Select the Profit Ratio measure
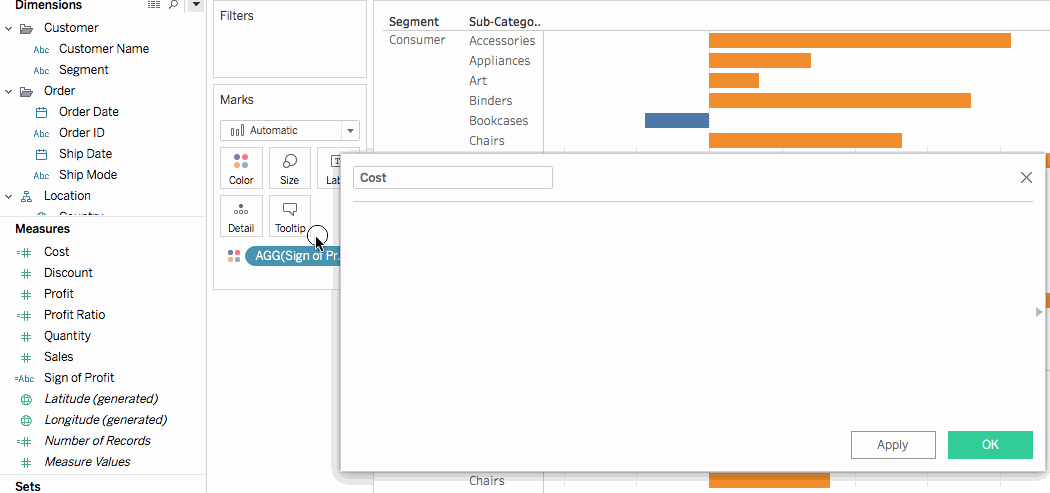This screenshot has width=1050, height=493. click(74, 315)
